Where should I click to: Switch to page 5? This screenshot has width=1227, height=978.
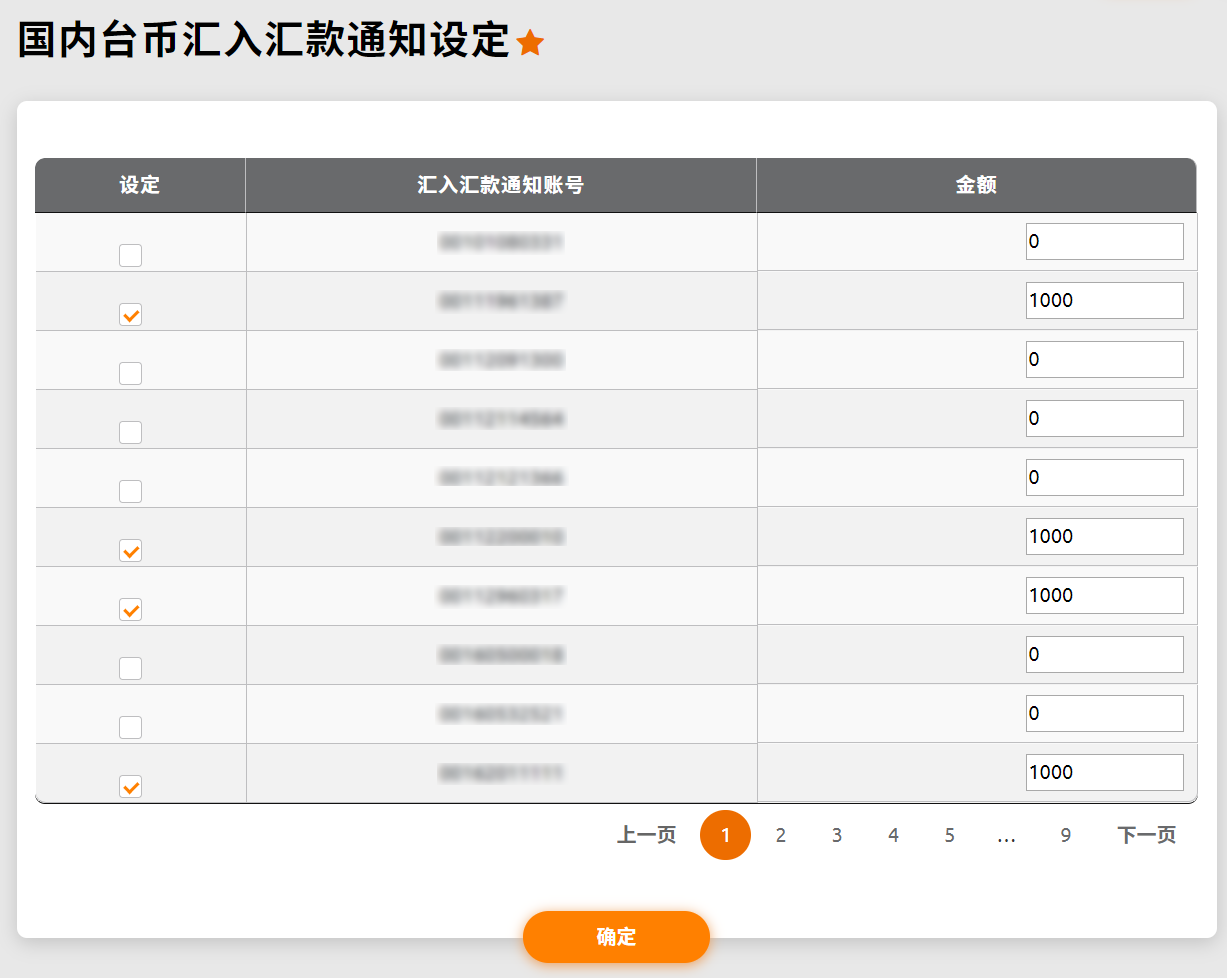point(949,835)
